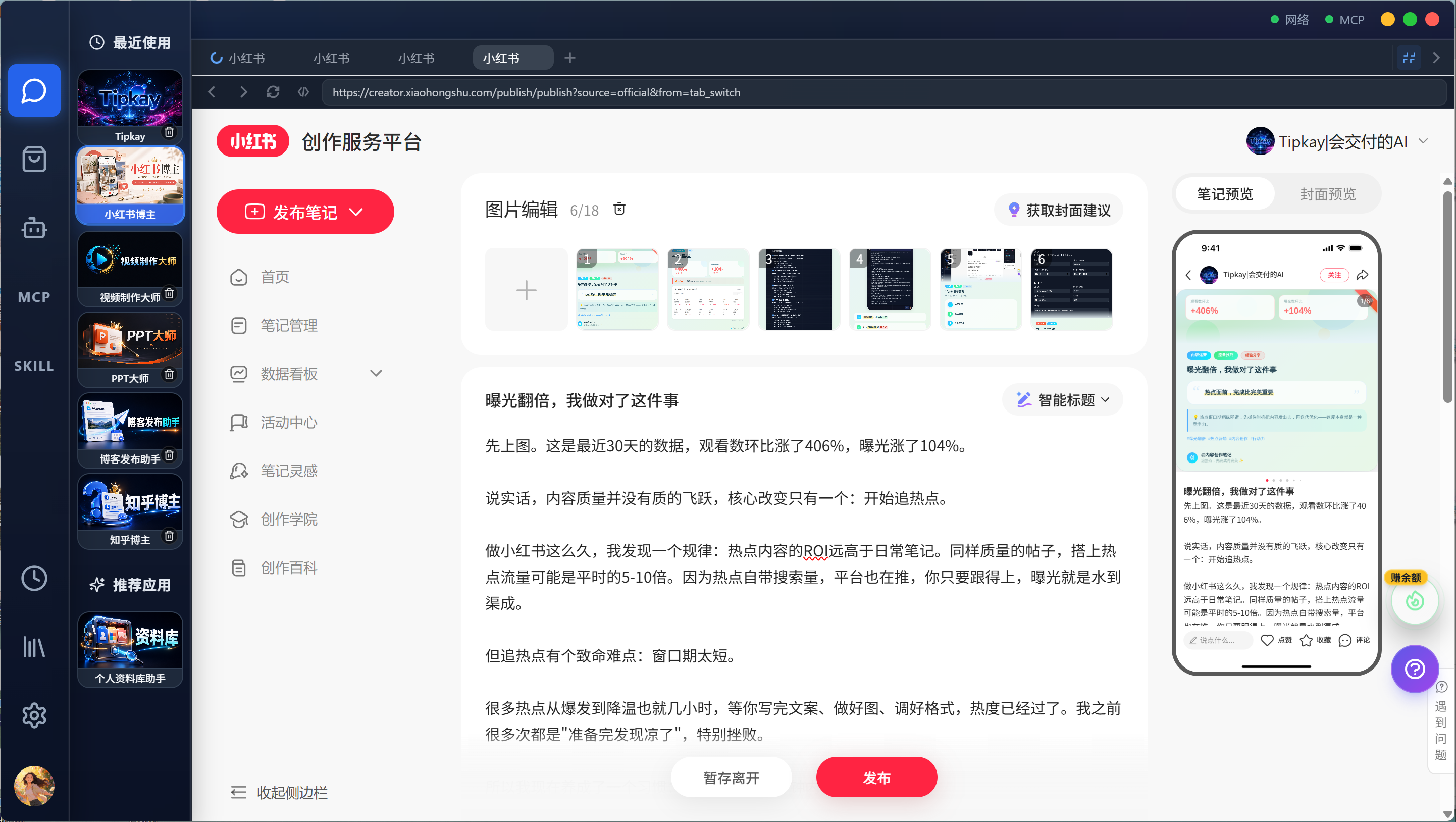Screen dimensions: 1456x822
Task: Click the user avatar at bottom left
Action: click(x=34, y=786)
